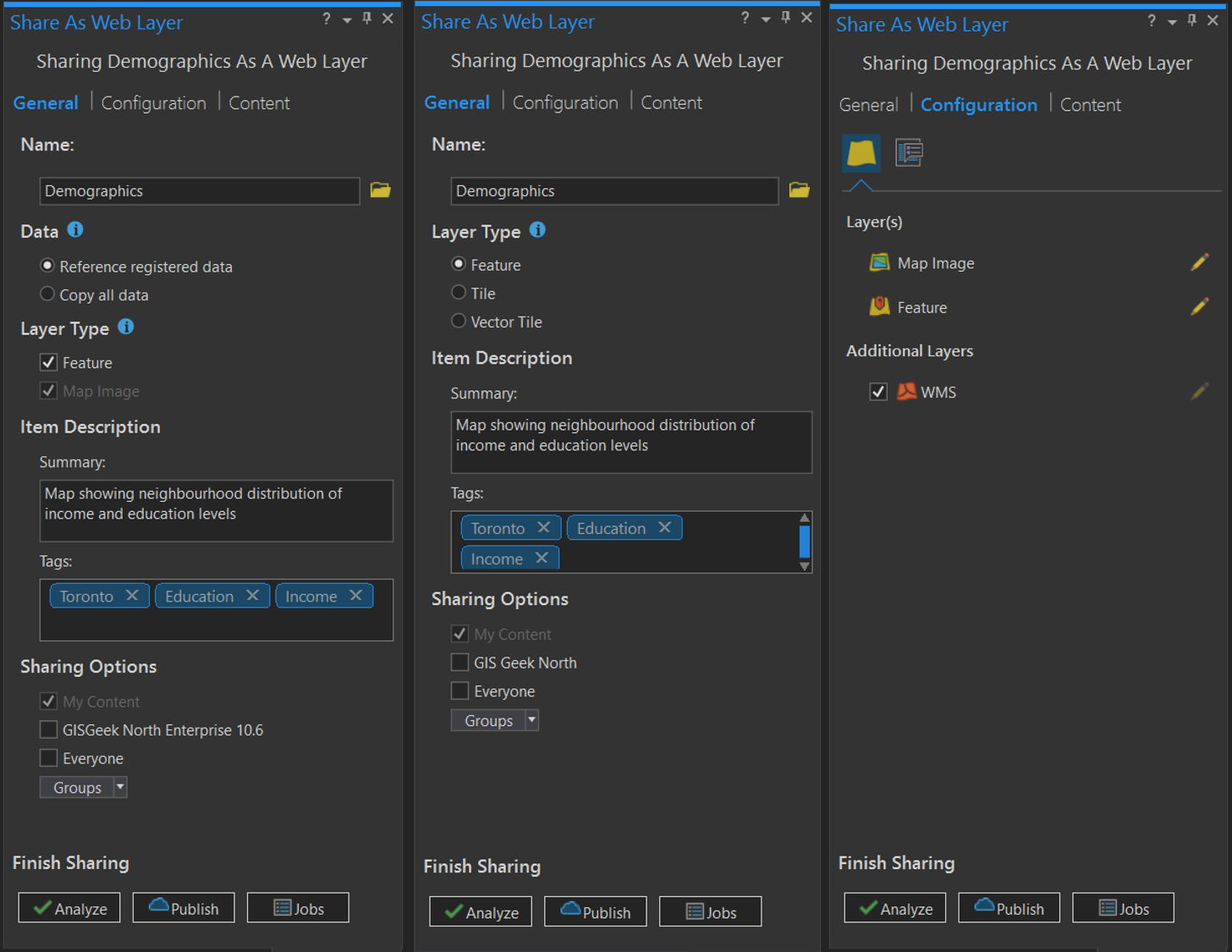
Task: Click Summary text box in middle pane
Action: (631, 442)
